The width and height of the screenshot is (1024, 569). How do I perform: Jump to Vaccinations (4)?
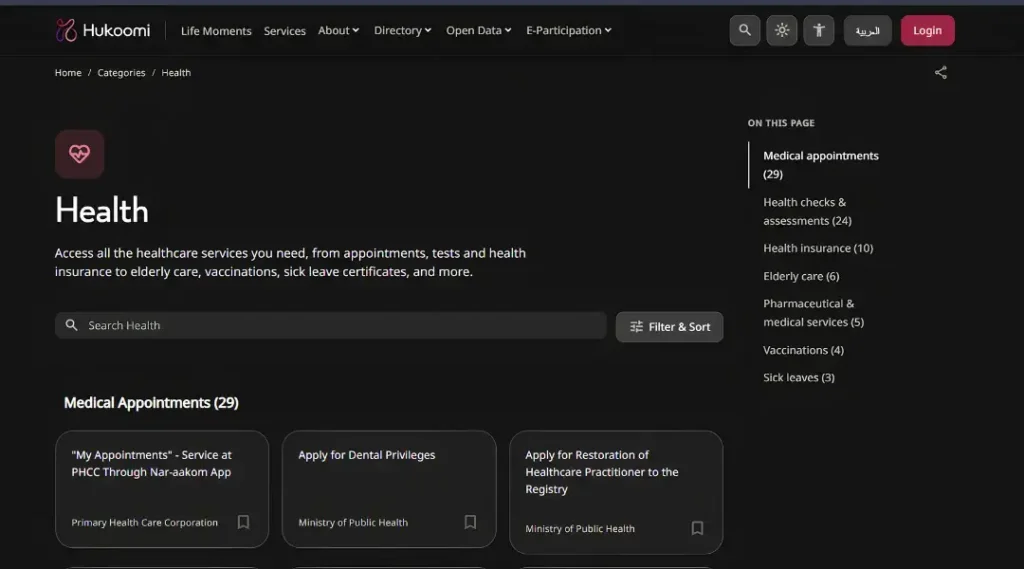[803, 350]
